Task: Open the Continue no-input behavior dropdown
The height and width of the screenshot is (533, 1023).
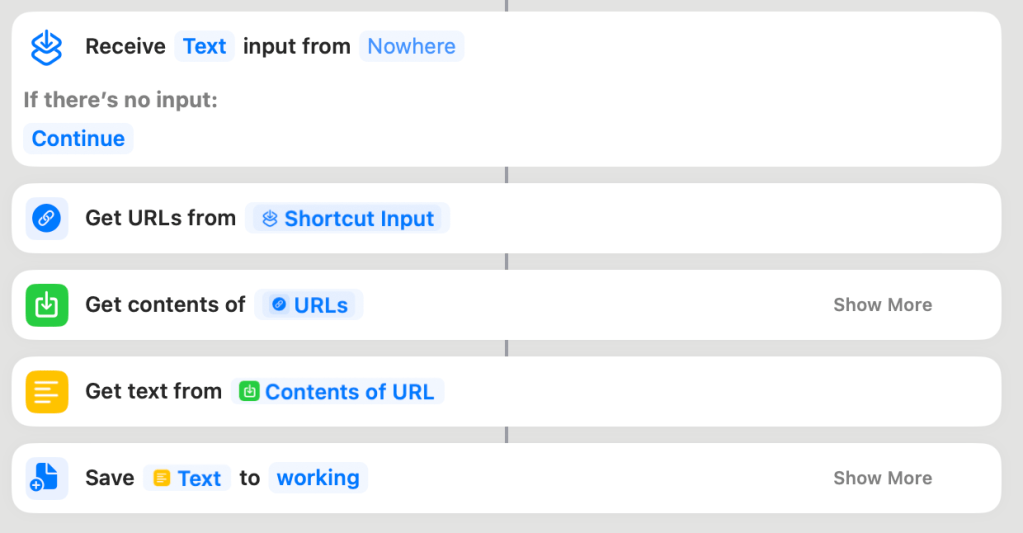Action: (x=78, y=139)
